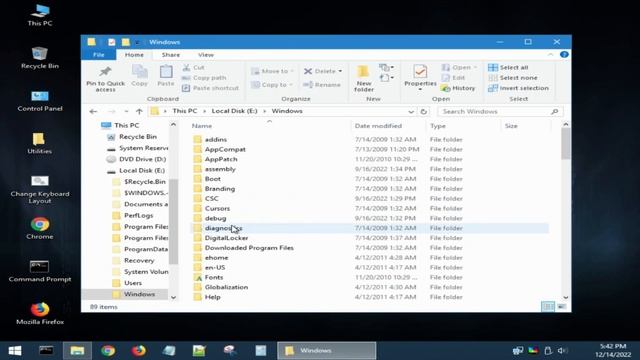Open Utilities folder on desktop

click(40, 143)
